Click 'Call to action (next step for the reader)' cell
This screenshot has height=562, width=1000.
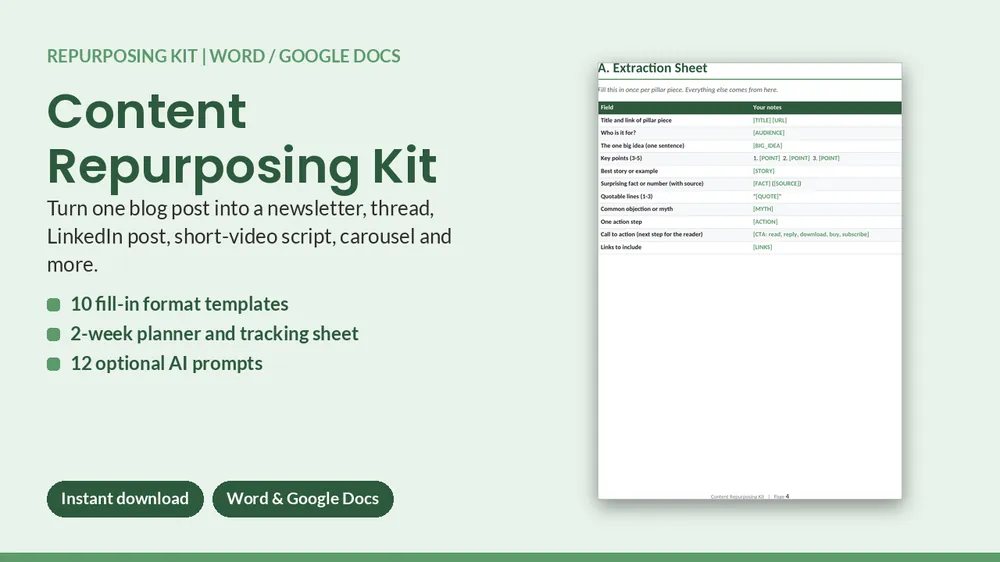[651, 234]
